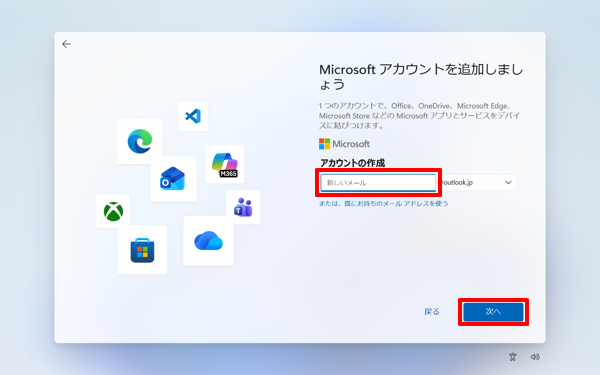This screenshot has height=375, width=600.
Task: Click the アカウントの作成 heading text
Action: [x=352, y=163]
